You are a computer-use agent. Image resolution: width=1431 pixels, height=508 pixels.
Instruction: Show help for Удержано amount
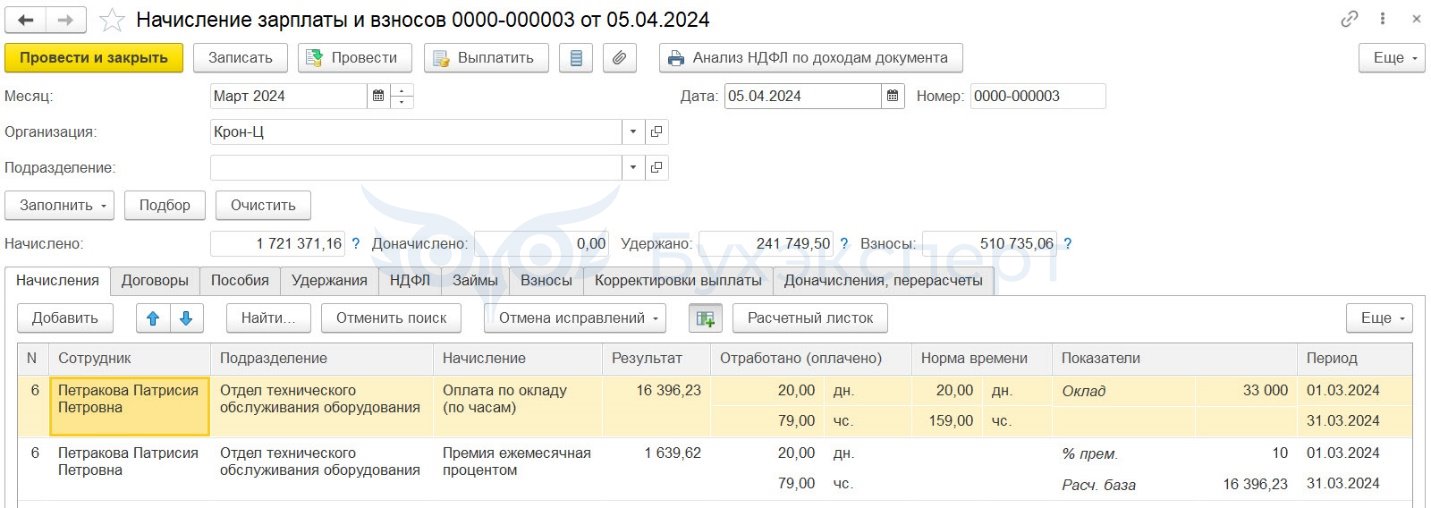click(844, 243)
